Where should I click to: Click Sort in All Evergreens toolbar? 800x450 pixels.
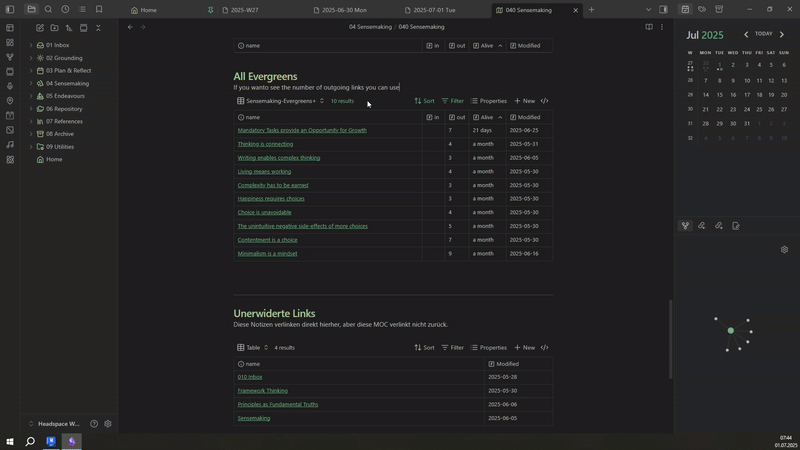[x=424, y=101]
